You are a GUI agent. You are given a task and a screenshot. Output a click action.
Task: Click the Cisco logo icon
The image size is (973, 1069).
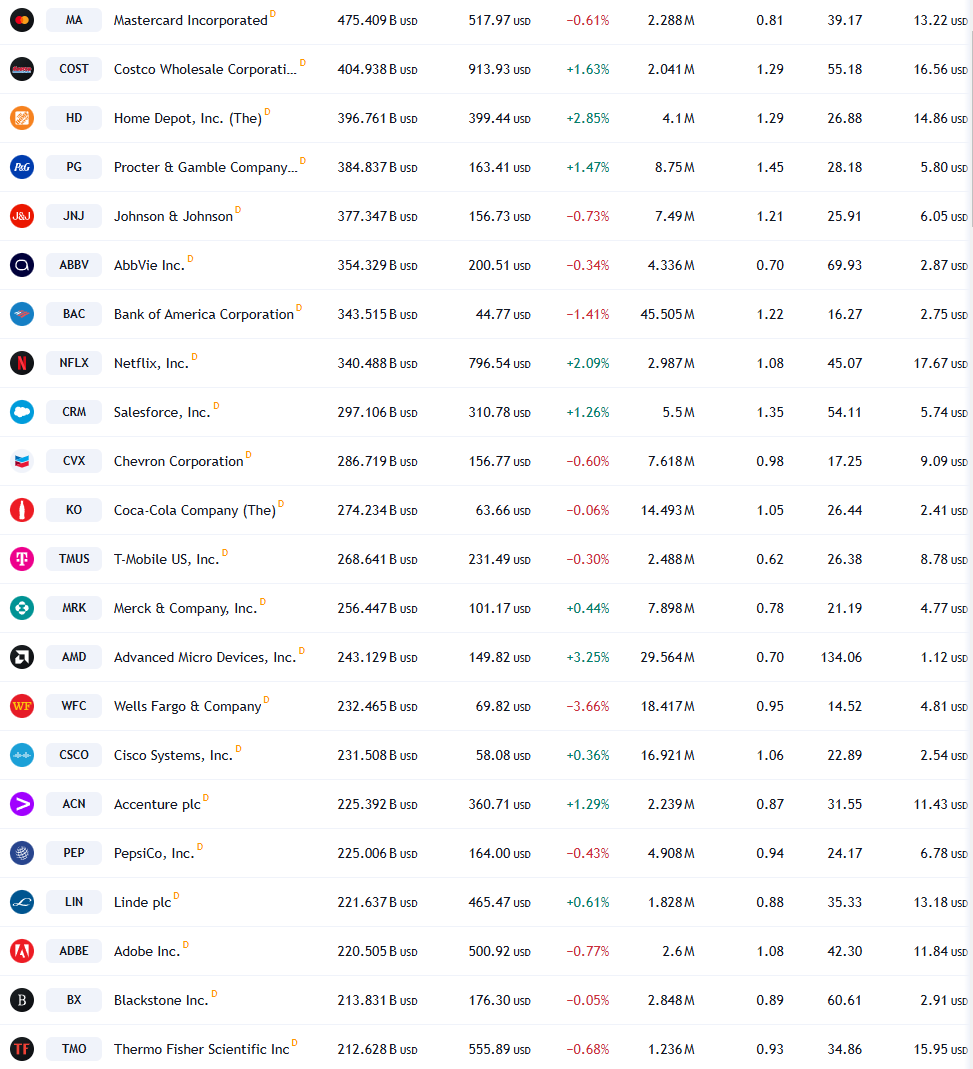click(x=22, y=755)
